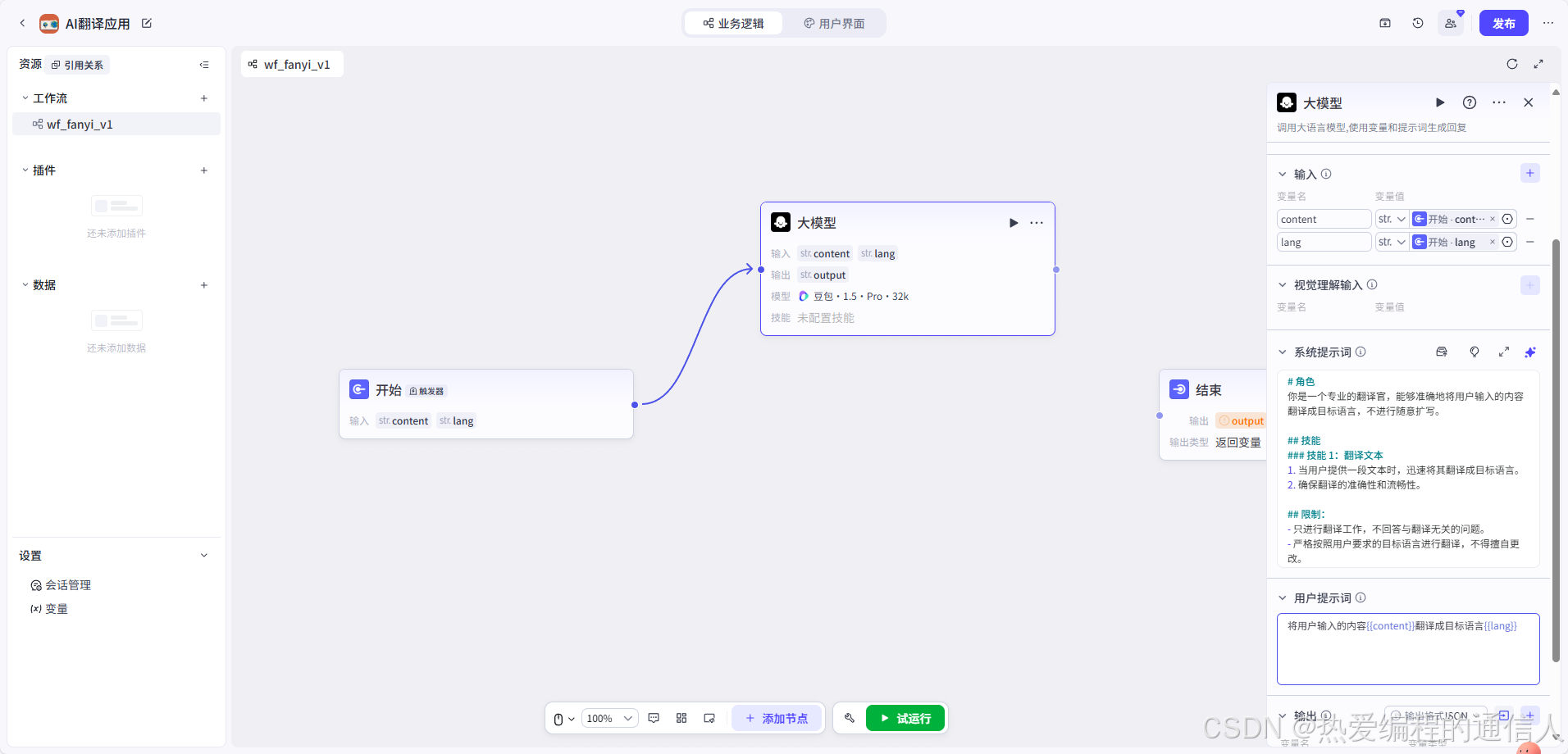Run 大模型 node from side panel
The width and height of the screenshot is (1568, 754).
point(1440,102)
